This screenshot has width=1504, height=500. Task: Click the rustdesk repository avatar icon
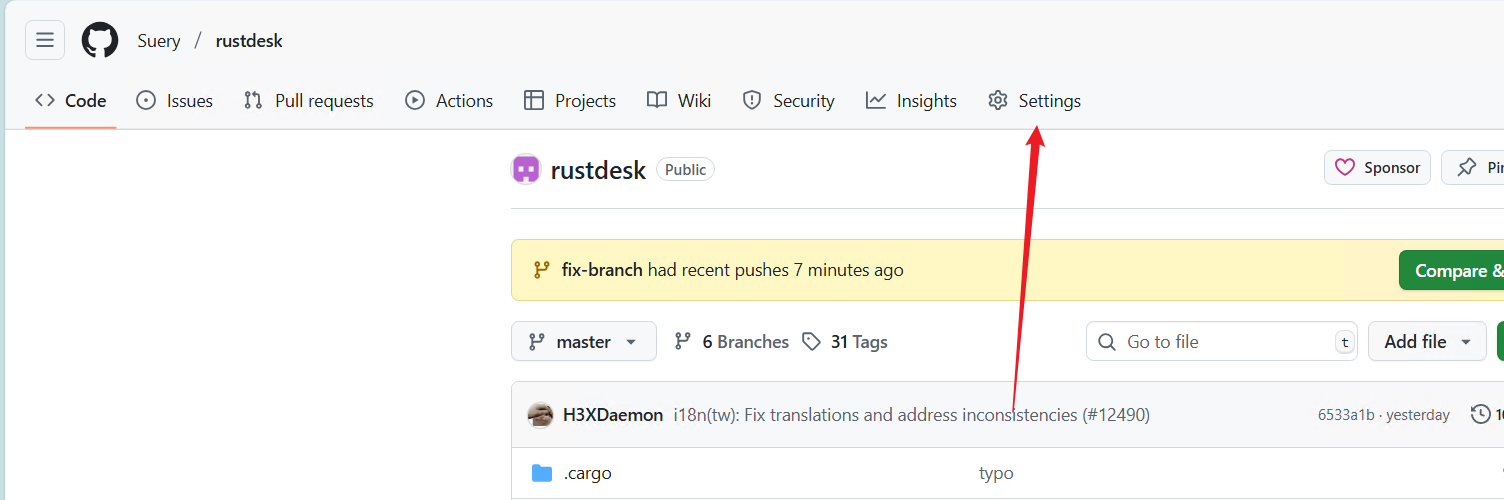click(x=526, y=170)
